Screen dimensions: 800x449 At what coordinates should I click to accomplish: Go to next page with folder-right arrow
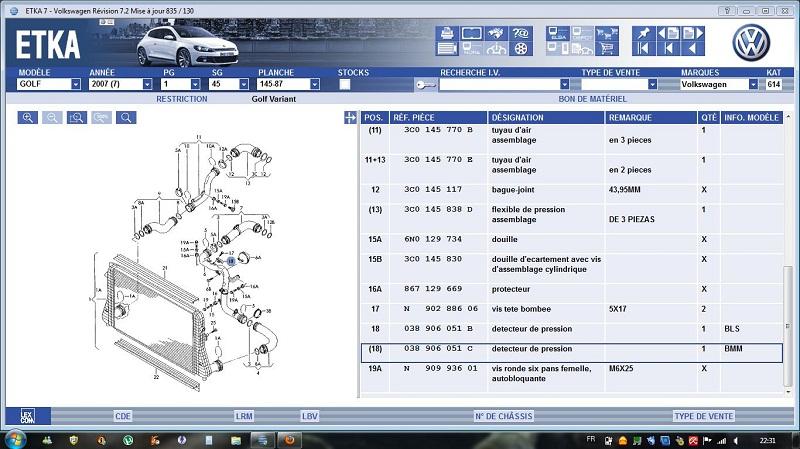tap(693, 33)
